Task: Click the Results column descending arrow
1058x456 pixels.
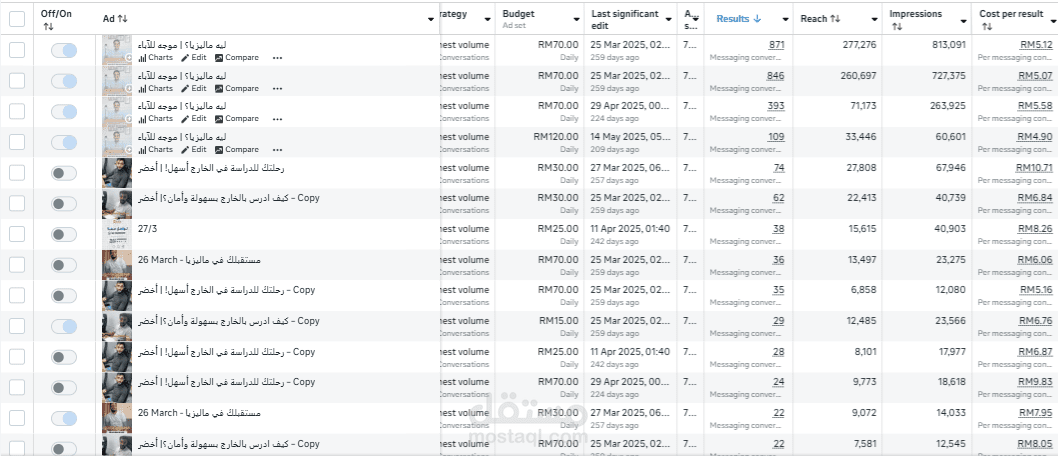Action: click(757, 19)
